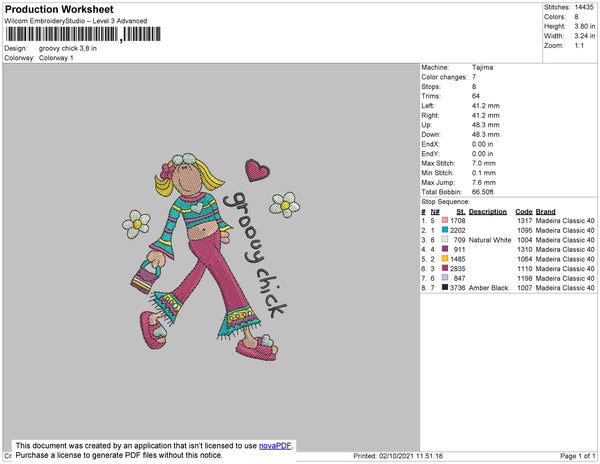Click the novaPDF link
The width and height of the screenshot is (600, 464).
[275, 446]
